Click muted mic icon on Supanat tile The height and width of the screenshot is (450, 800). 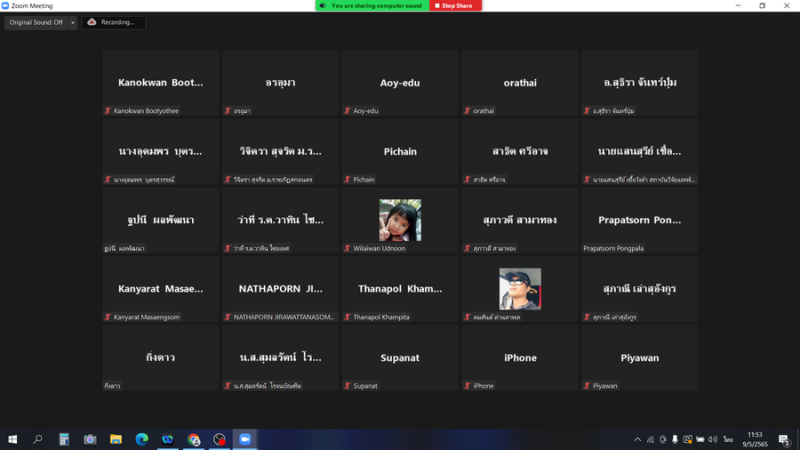tap(347, 385)
